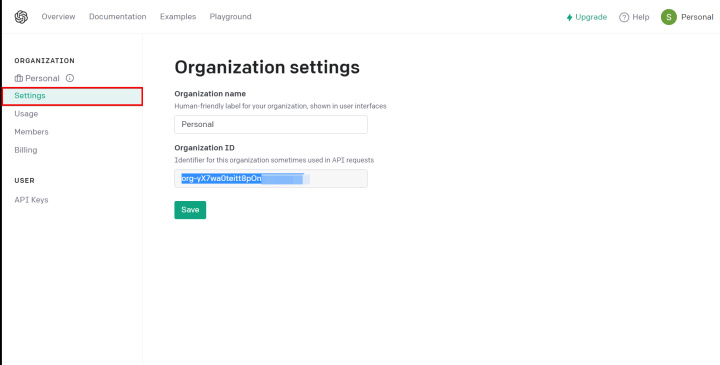View the Members page
Image resolution: width=720 pixels, height=365 pixels.
pos(31,132)
